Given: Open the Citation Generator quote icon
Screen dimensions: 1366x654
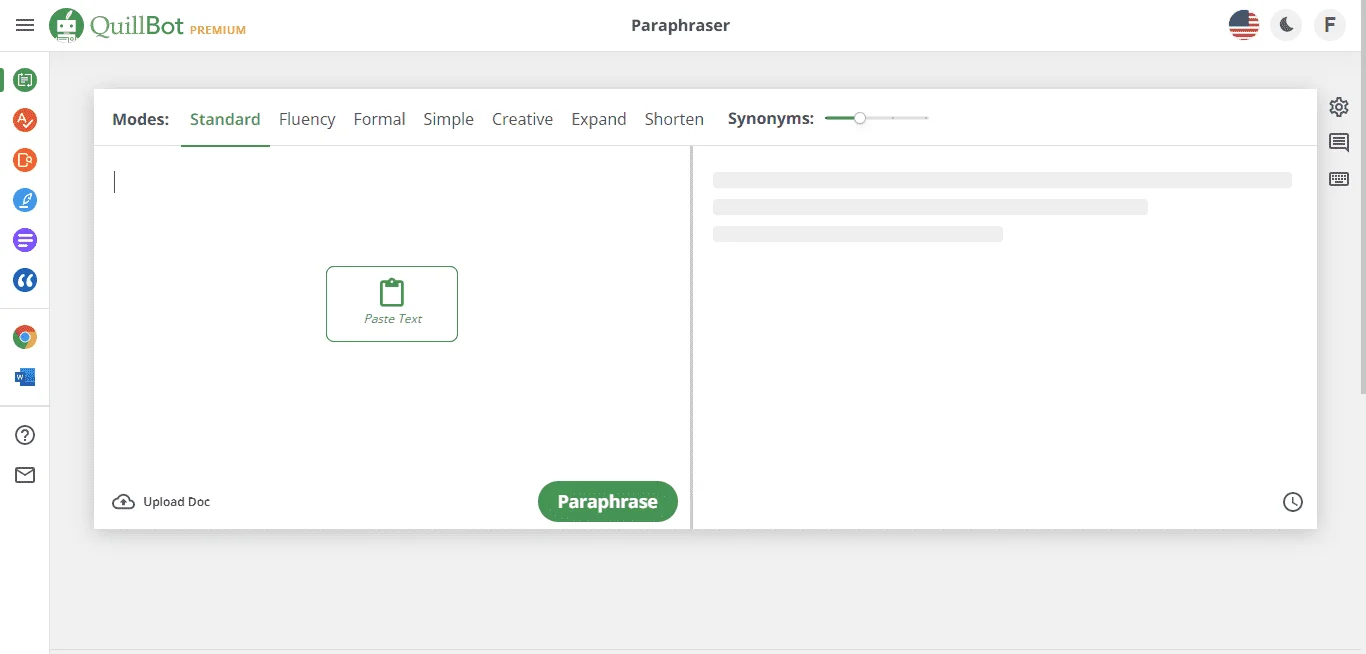Looking at the screenshot, I should tap(25, 280).
